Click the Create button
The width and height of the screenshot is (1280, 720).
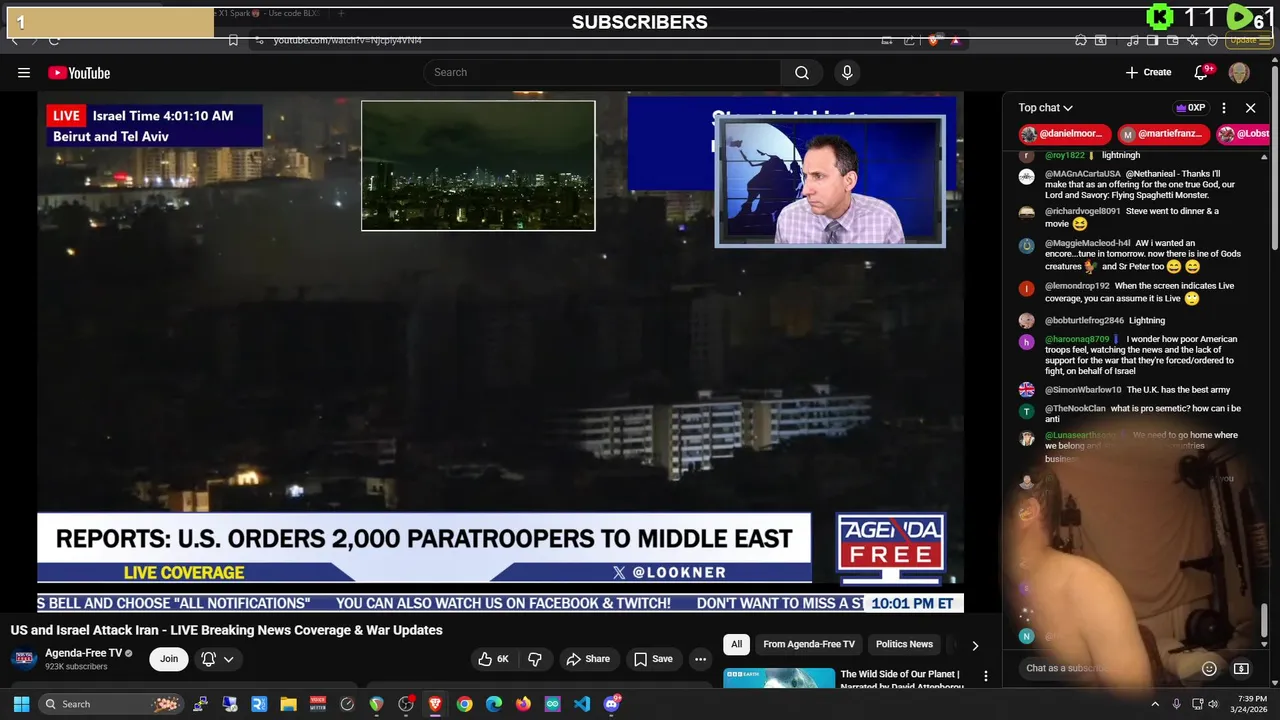pos(1148,72)
